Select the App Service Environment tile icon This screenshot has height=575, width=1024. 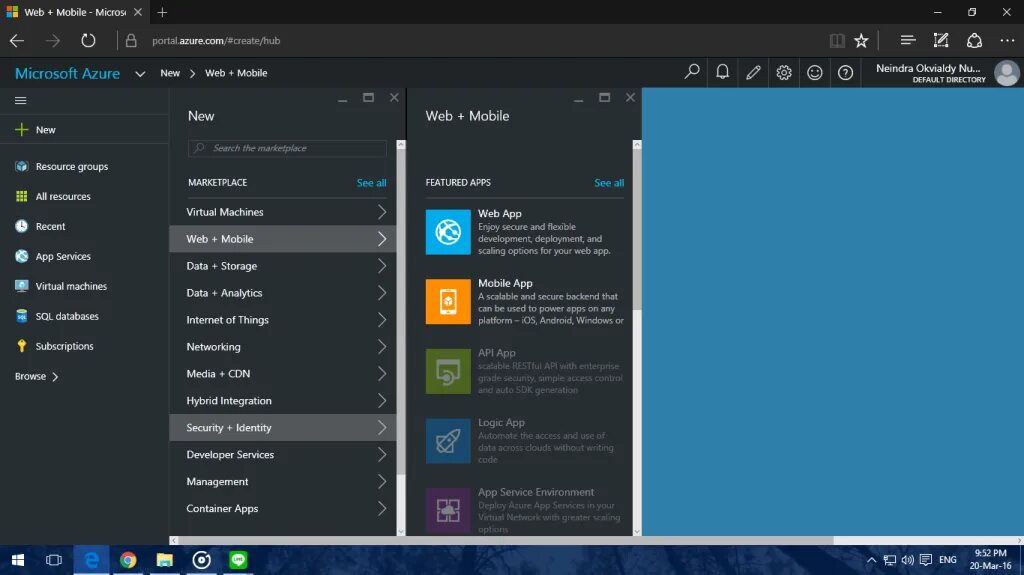pos(448,510)
